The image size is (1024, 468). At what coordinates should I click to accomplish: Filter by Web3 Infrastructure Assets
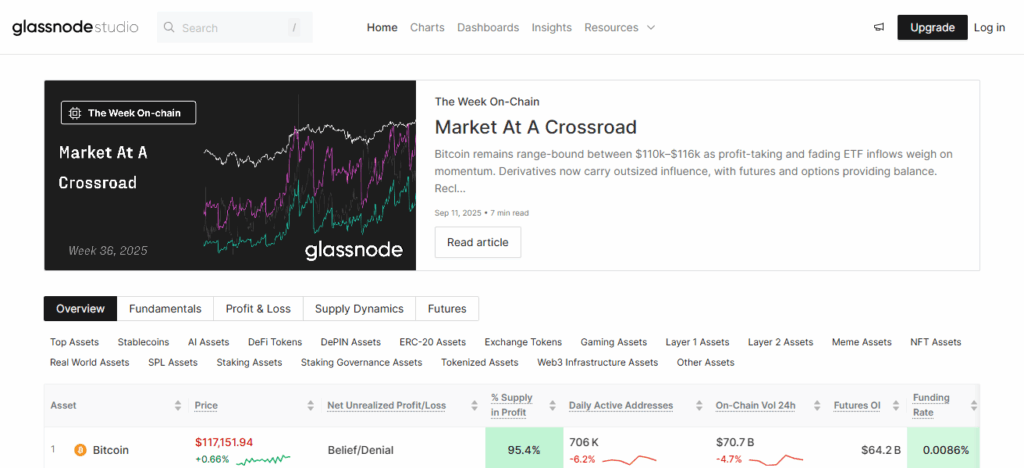coord(598,362)
